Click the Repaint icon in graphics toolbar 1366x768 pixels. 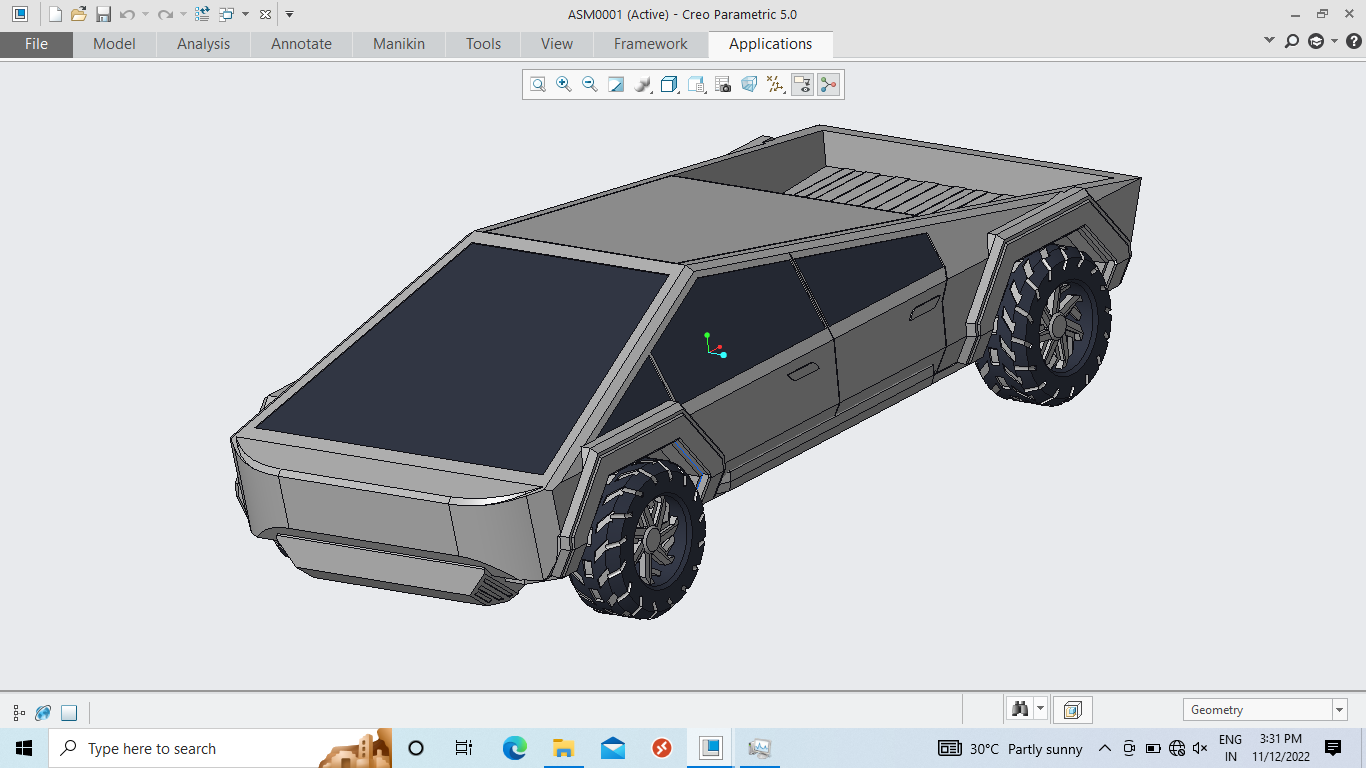pos(616,85)
